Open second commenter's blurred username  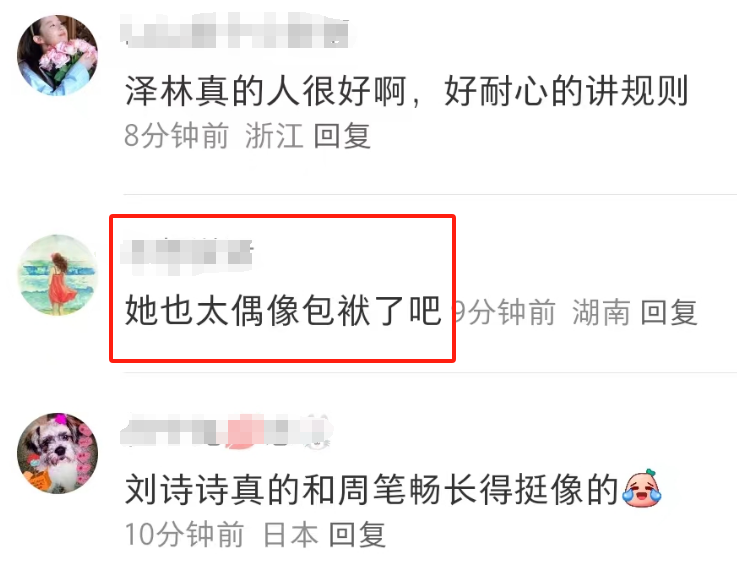(187, 257)
